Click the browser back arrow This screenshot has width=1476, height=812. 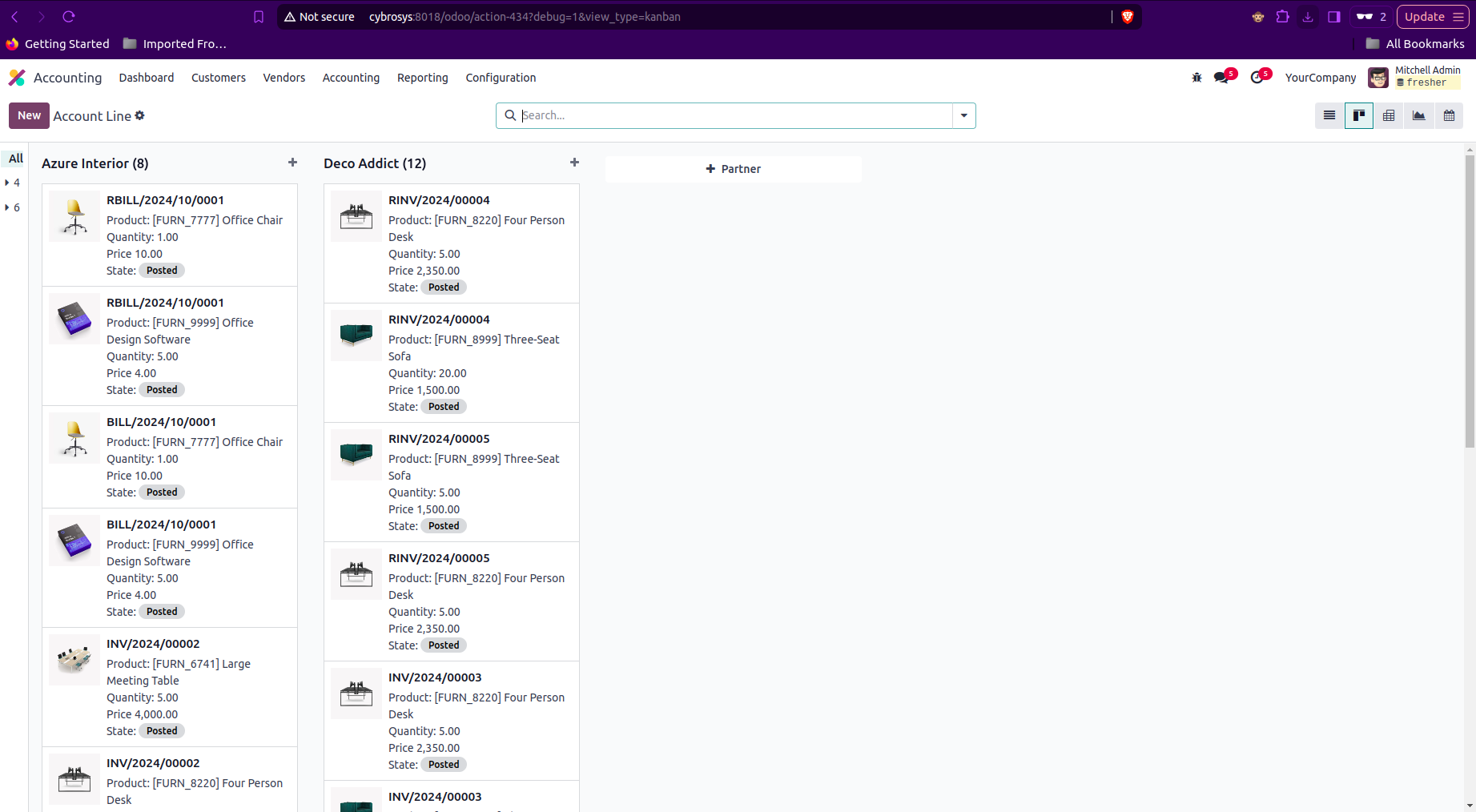(x=14, y=17)
